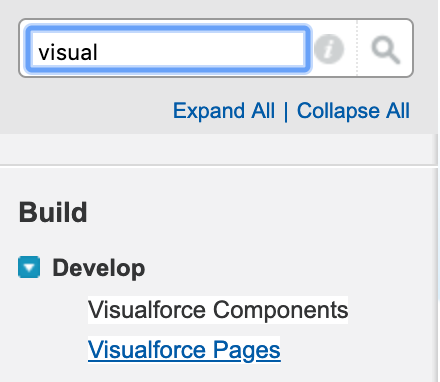The image size is (440, 382).
Task: Click the Expand All link
Action: tap(224, 111)
